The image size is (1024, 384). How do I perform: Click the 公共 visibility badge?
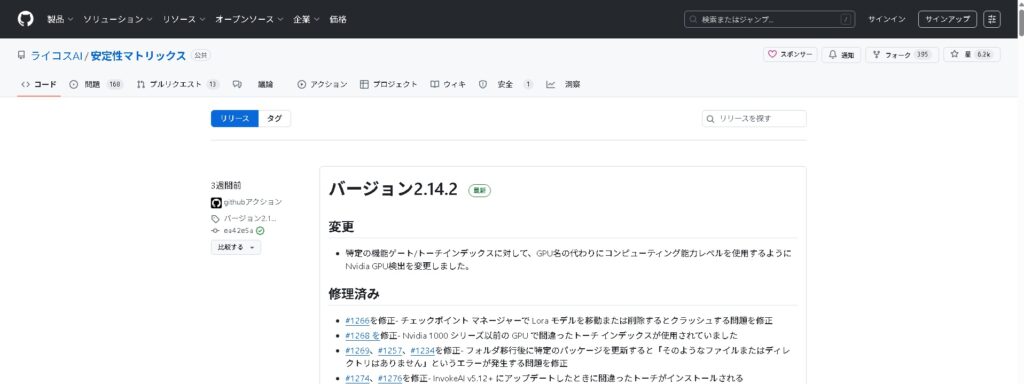coord(200,56)
